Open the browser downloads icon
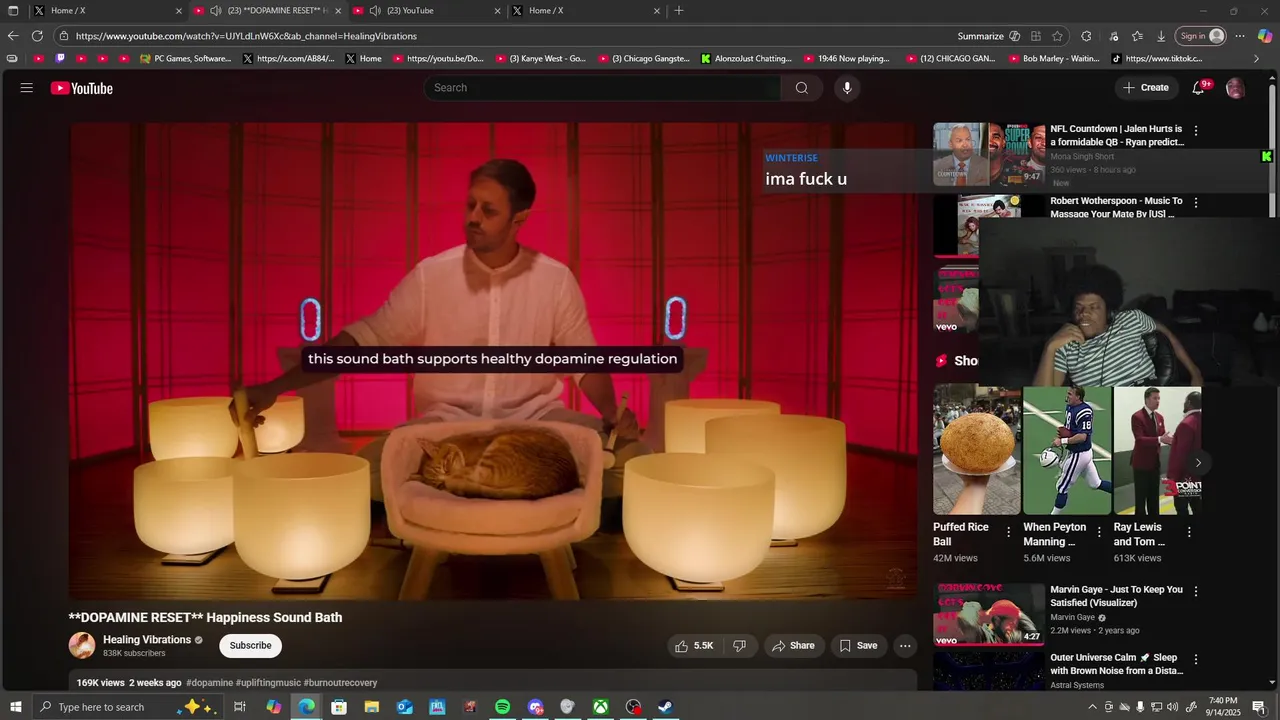Viewport: 1280px width, 720px height. [x=1161, y=36]
